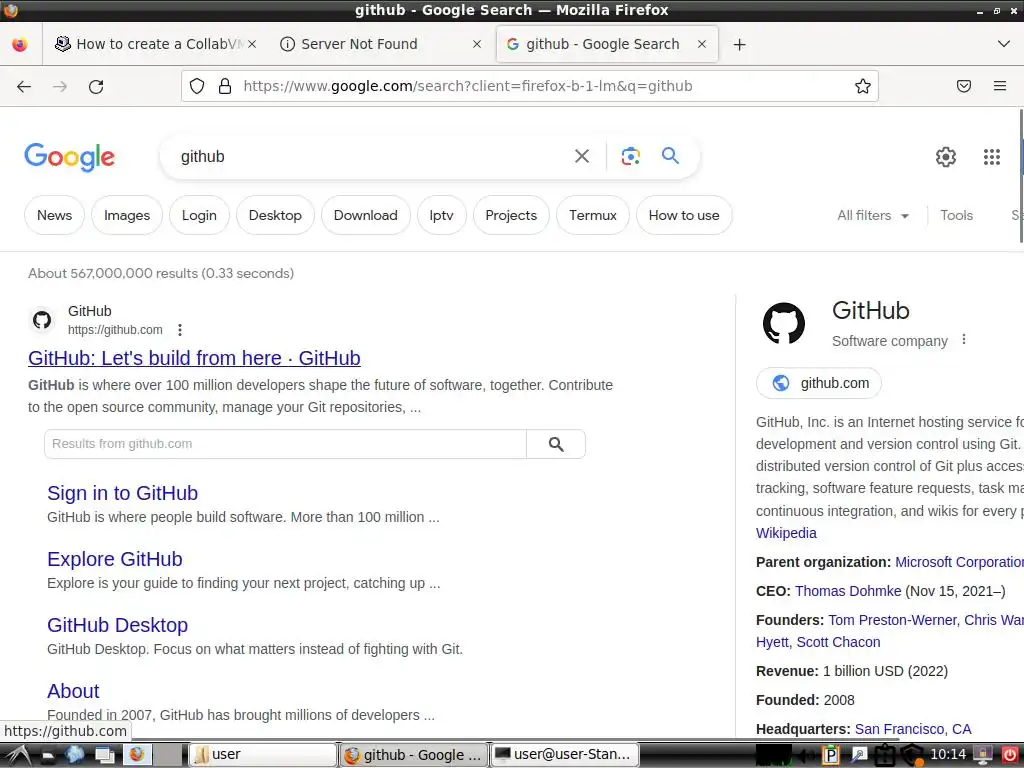Open the three-dot menu beside github.com URL
Viewport: 1024px width, 768px height.
(x=180, y=330)
